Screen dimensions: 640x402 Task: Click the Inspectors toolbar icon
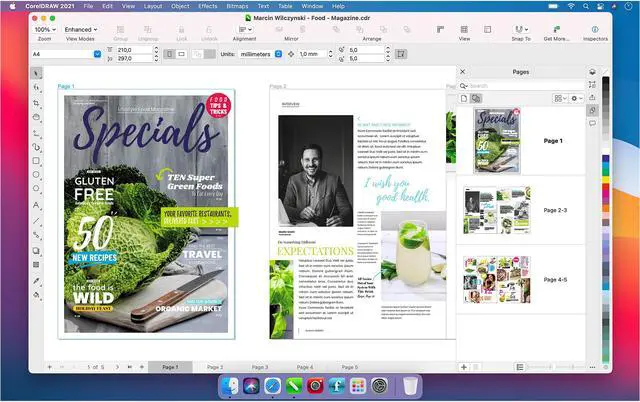595,29
